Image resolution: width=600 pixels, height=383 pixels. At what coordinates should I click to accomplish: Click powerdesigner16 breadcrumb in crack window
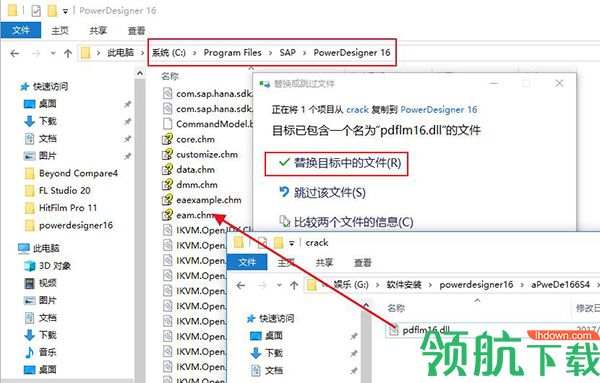(x=476, y=285)
